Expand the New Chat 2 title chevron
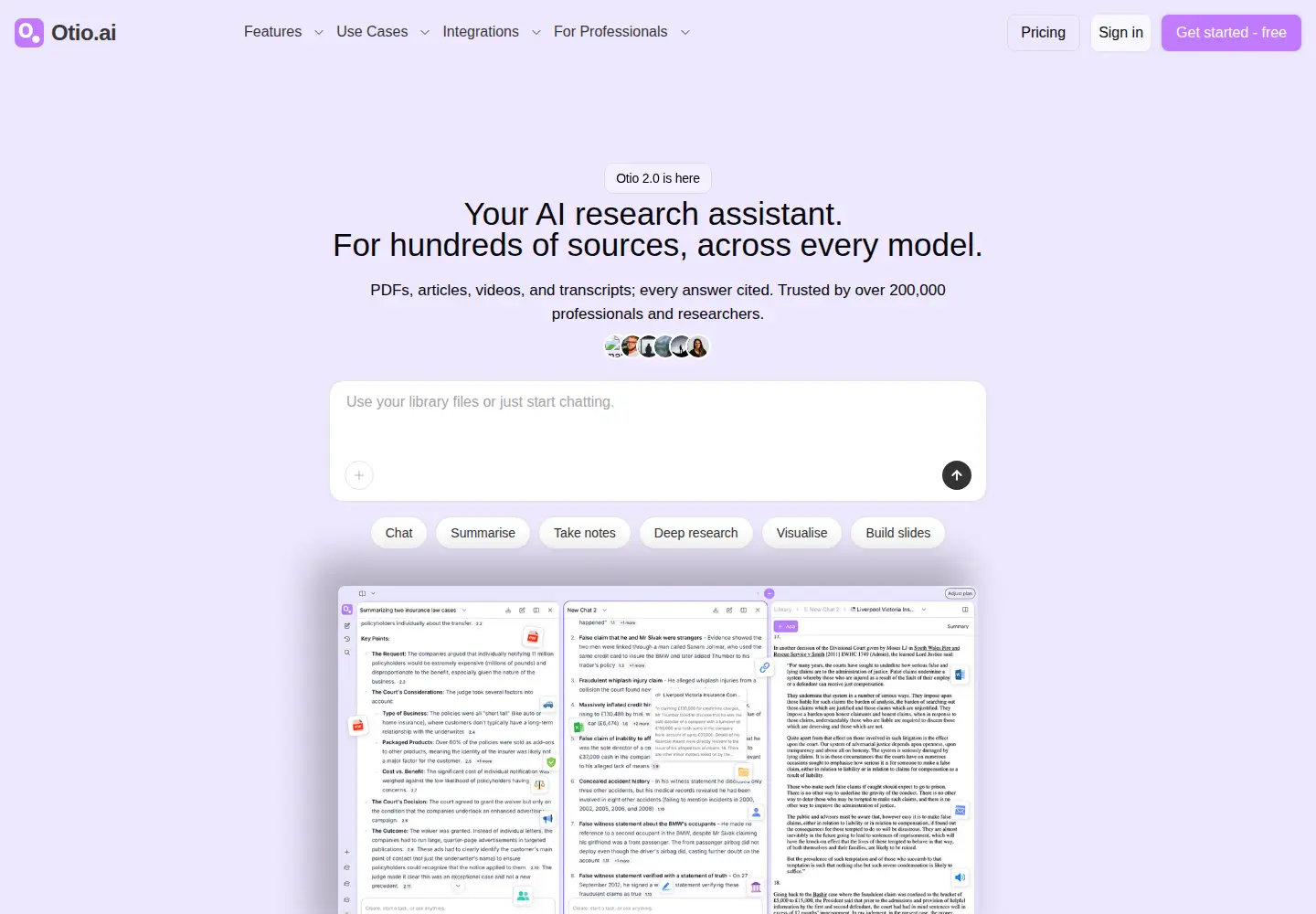This screenshot has height=914, width=1316. click(x=605, y=610)
